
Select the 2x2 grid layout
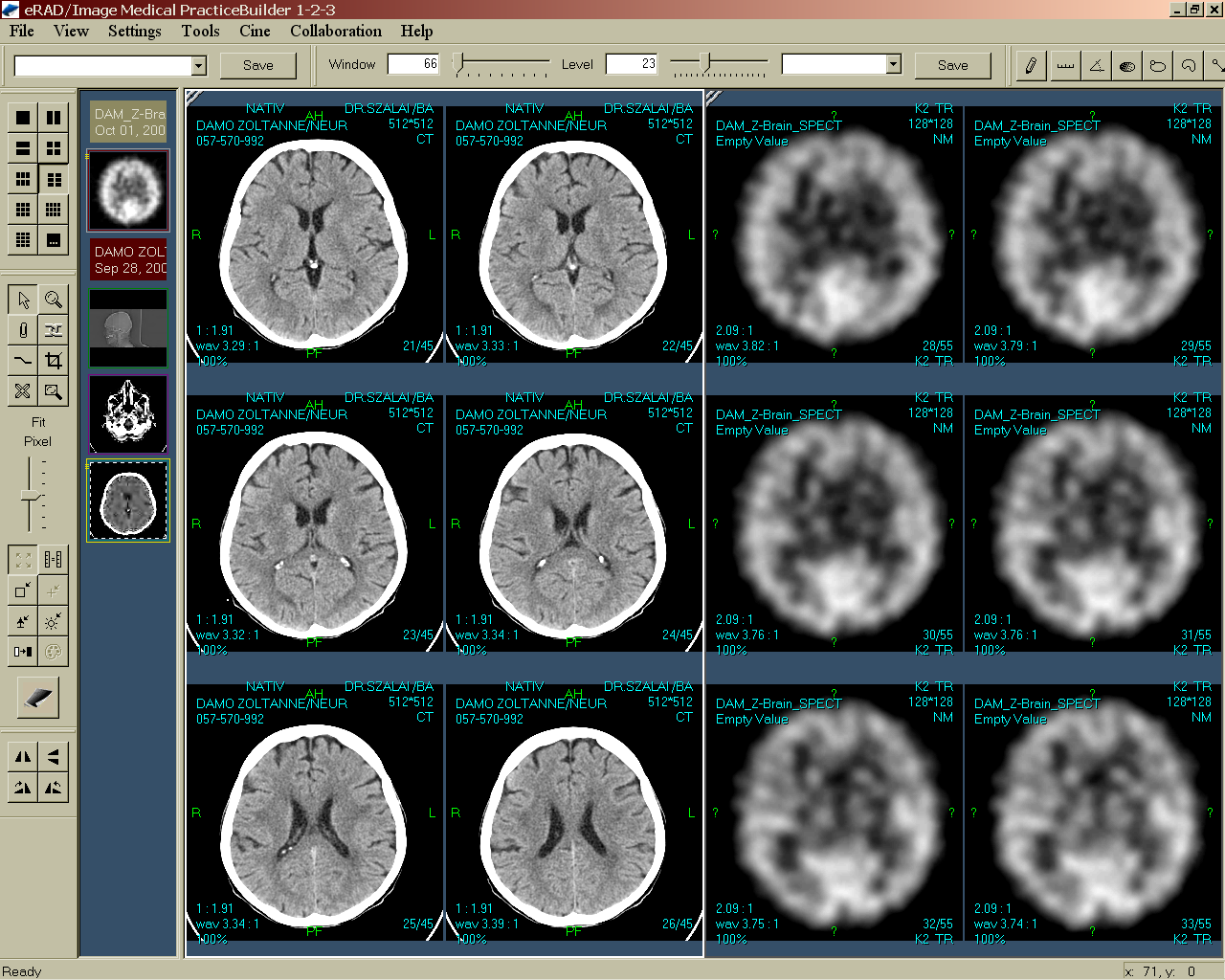[x=54, y=148]
